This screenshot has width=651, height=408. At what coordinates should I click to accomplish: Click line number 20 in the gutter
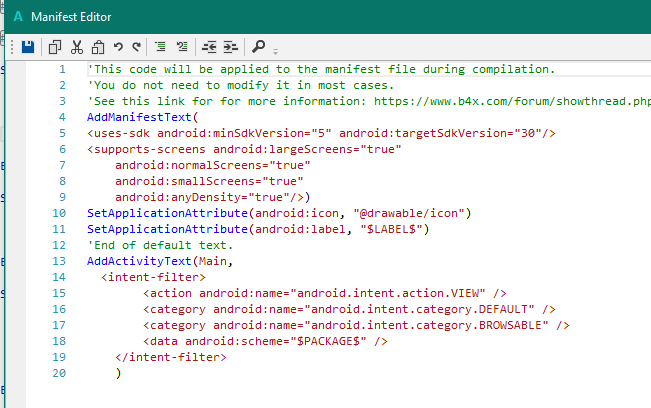pyautogui.click(x=59, y=373)
